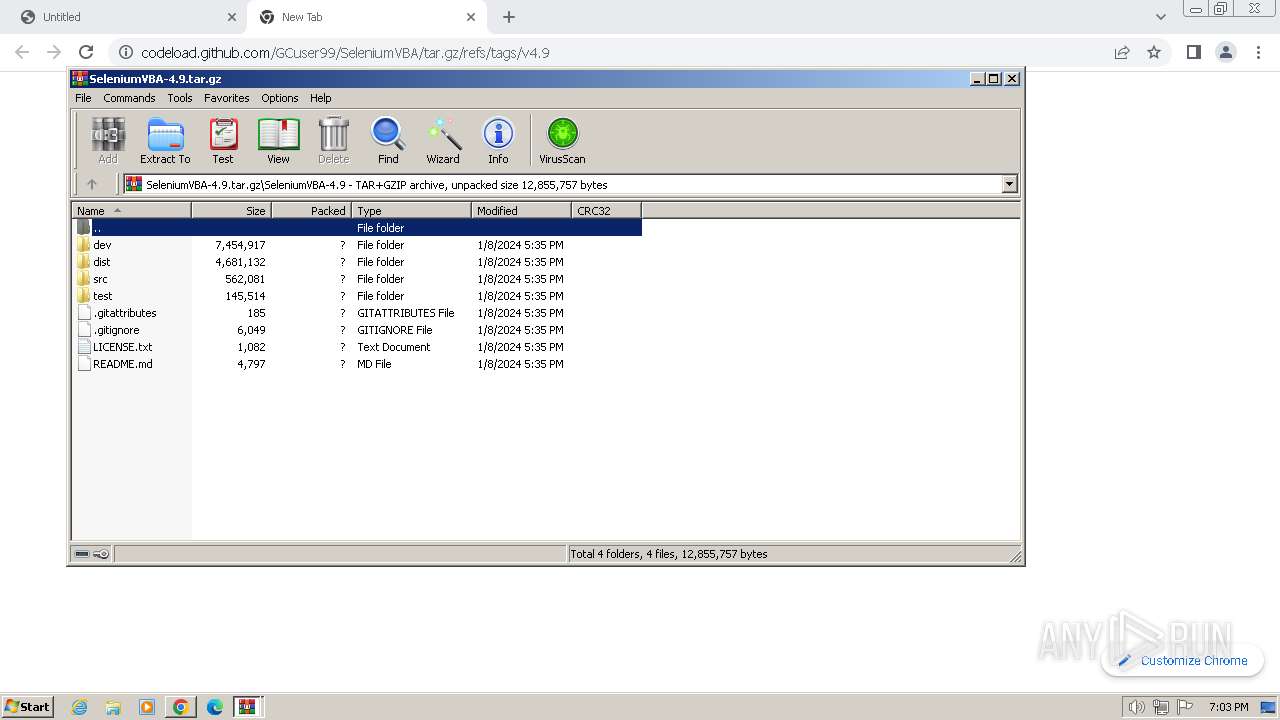Viewport: 1280px width, 720px height.
Task: Open the Options menu
Action: [x=280, y=98]
